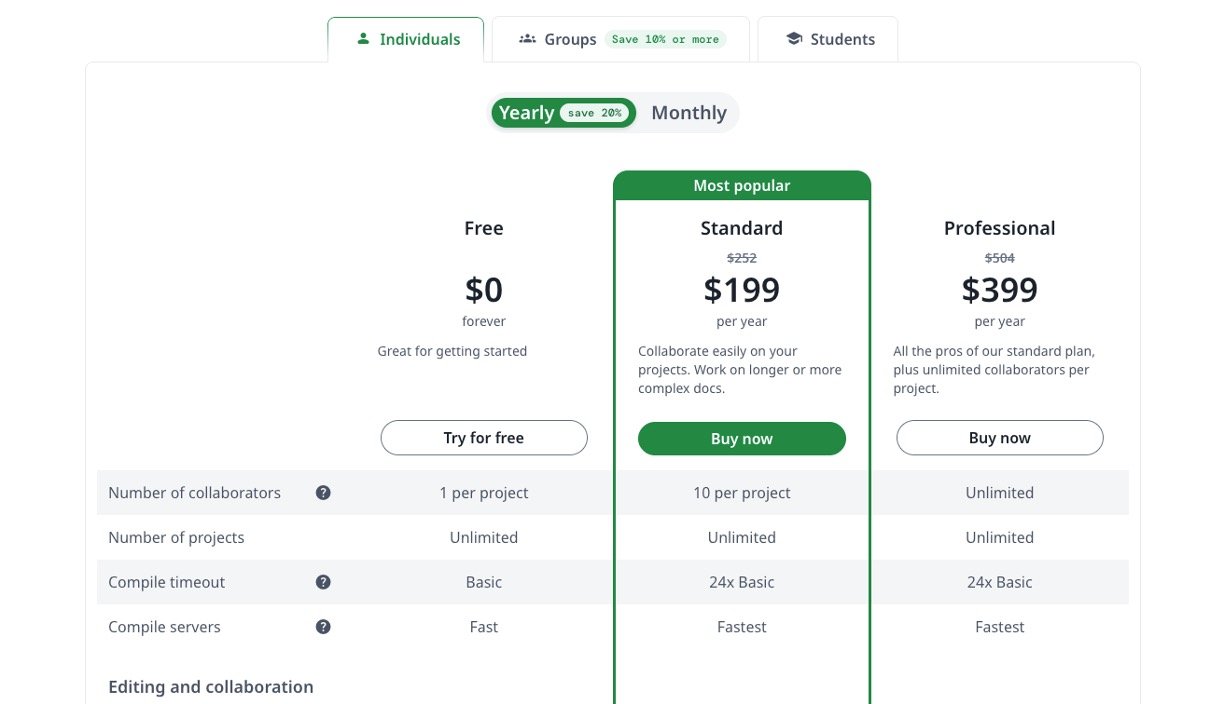
Task: Click the person icon on Individuals tab
Action: [363, 39]
